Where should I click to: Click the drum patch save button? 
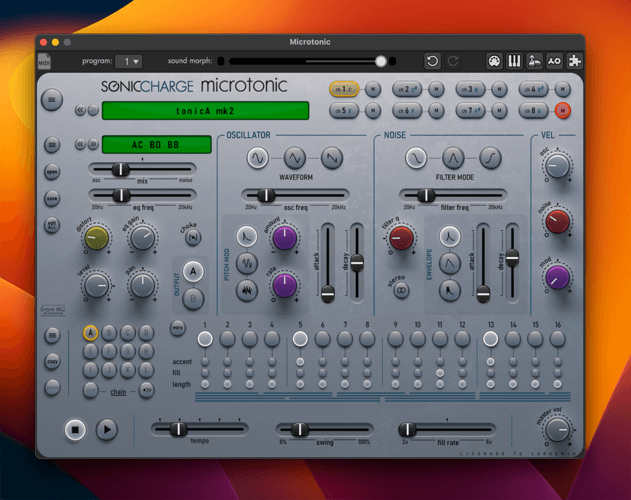coord(52,197)
